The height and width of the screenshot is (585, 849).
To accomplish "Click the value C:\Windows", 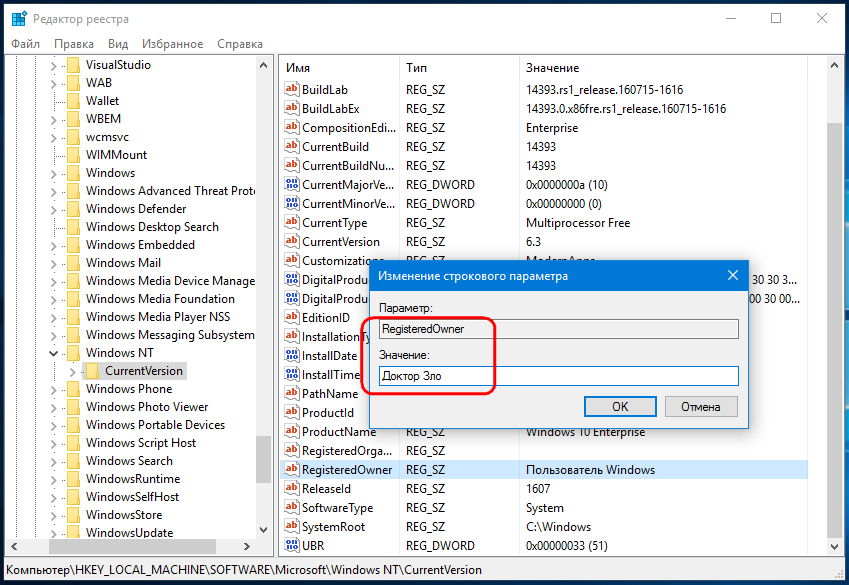I will tap(558, 526).
